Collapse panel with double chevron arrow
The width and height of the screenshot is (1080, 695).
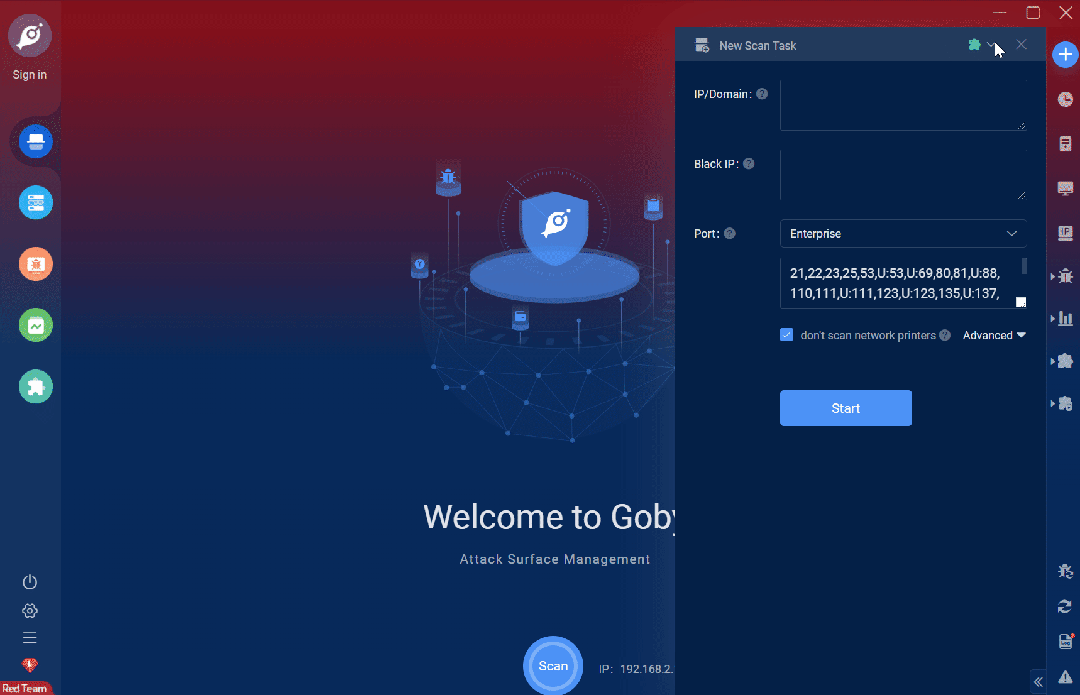pyautogui.click(x=1038, y=682)
